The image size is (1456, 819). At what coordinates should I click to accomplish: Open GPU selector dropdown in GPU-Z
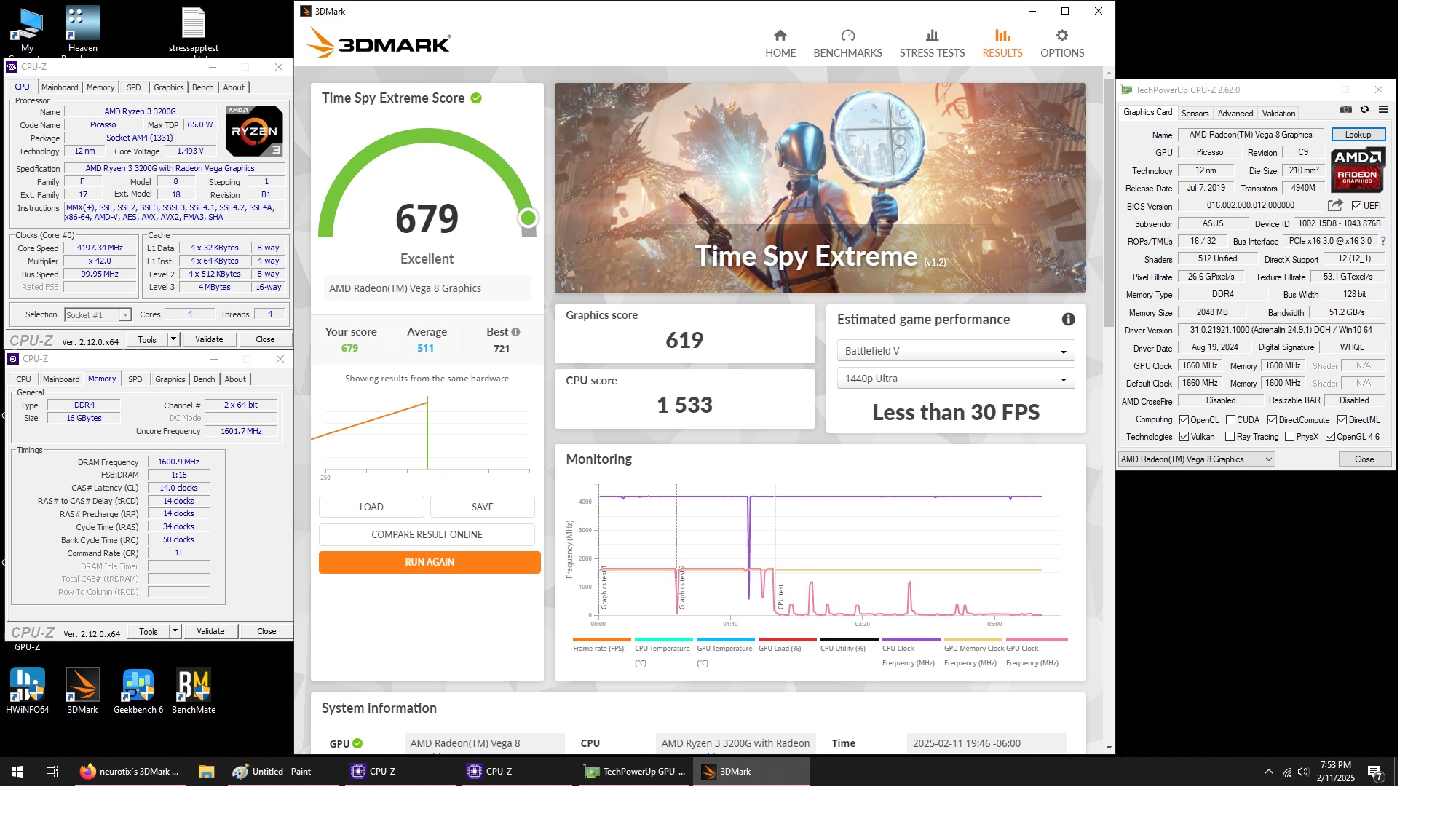pos(1197,459)
